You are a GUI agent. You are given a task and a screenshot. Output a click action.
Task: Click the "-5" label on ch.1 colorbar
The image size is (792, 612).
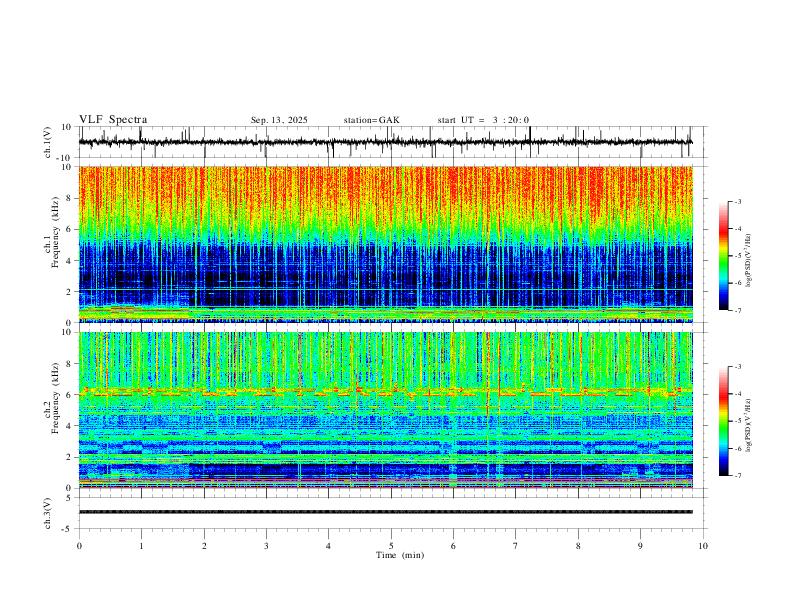[x=738, y=256]
